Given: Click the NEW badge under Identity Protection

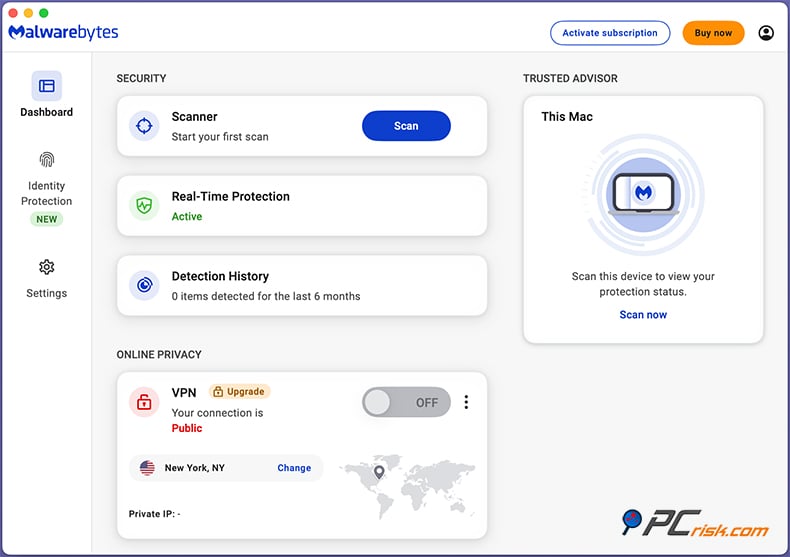Looking at the screenshot, I should point(46,220).
